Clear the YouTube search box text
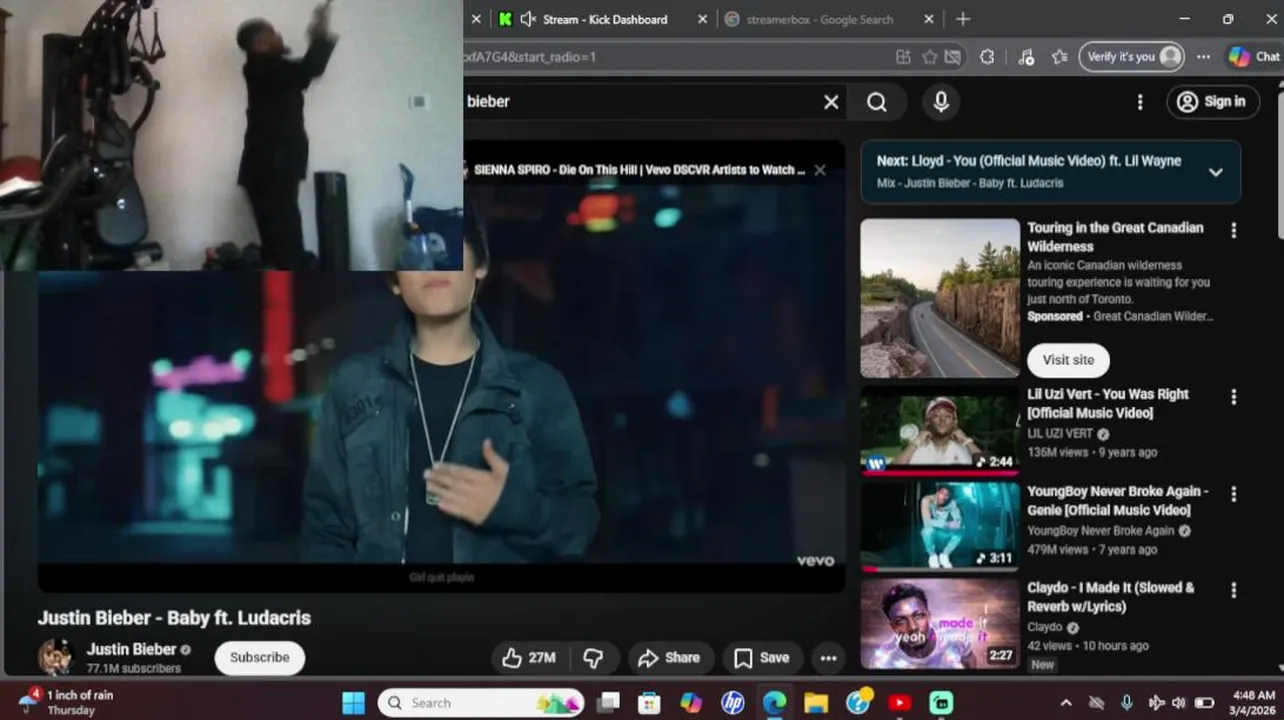 point(831,102)
